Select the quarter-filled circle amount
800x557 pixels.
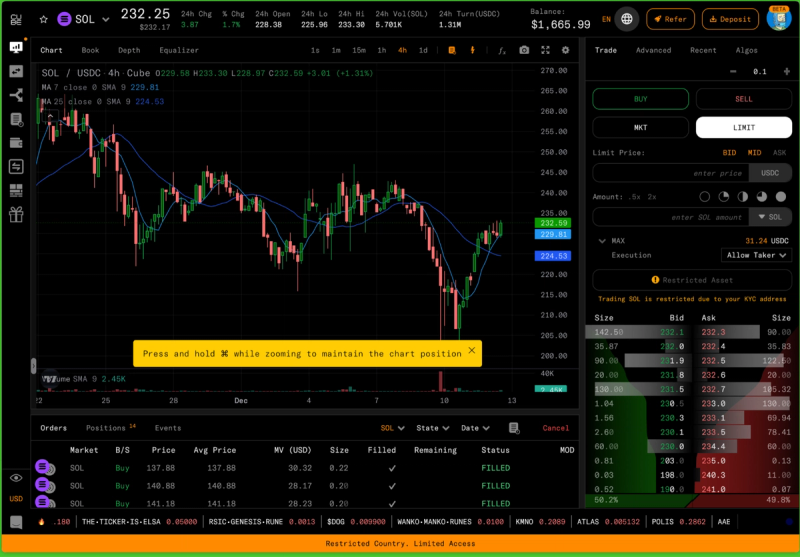[x=723, y=196]
